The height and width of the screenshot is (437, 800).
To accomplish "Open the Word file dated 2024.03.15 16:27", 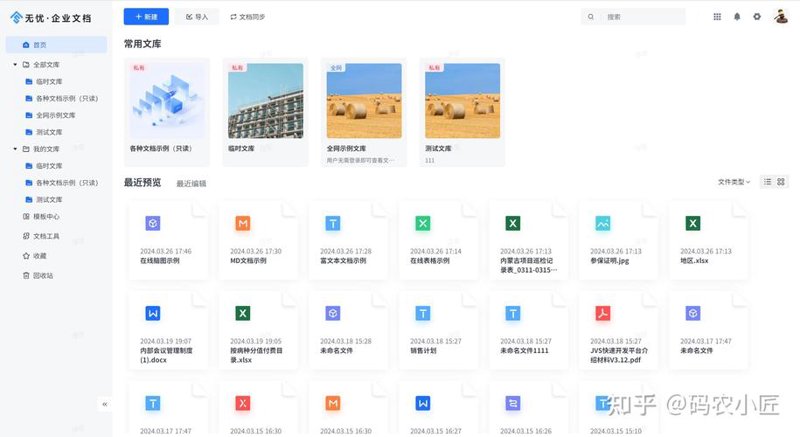I will pyautogui.click(x=423, y=403).
